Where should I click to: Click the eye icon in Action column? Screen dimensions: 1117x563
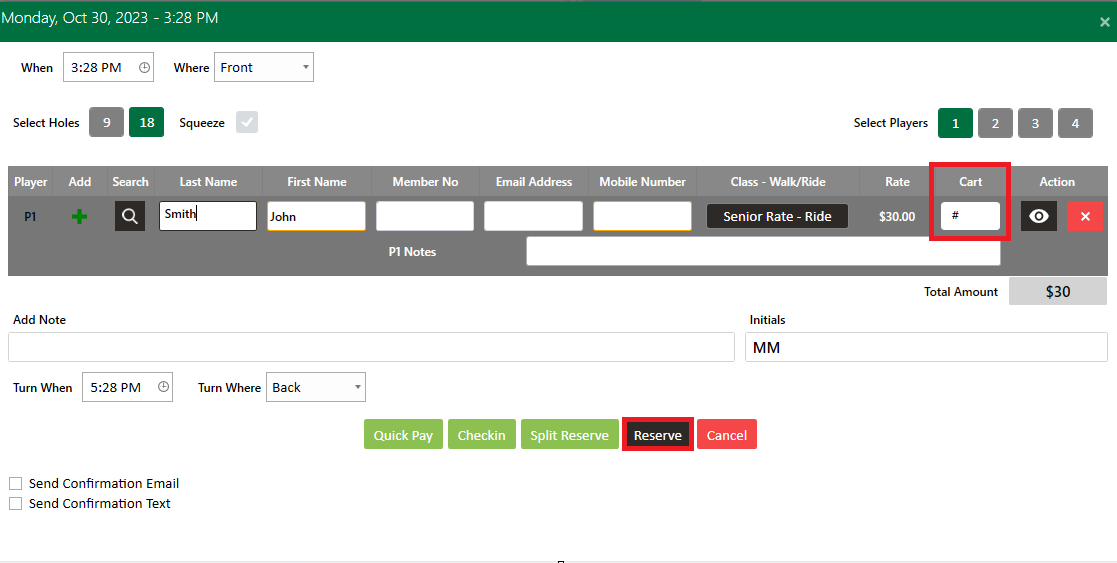click(1039, 216)
